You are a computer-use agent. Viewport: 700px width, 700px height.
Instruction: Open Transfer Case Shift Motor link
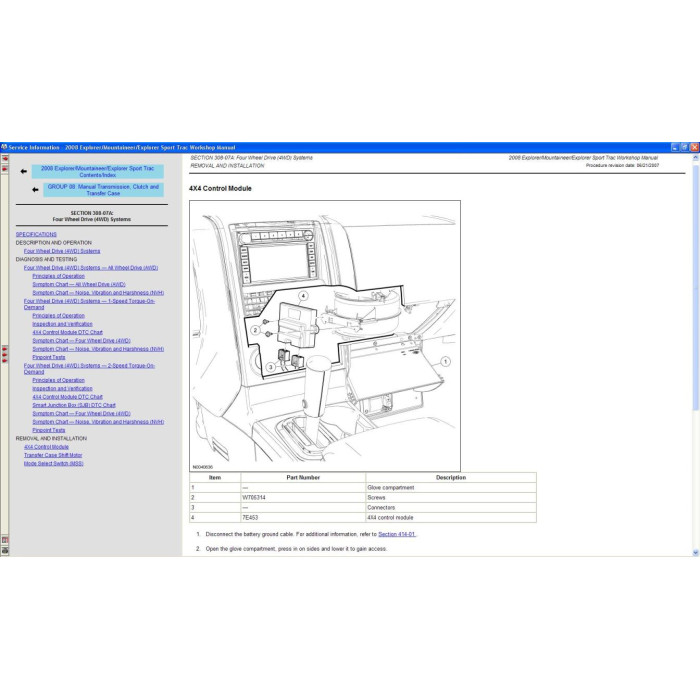click(x=53, y=455)
